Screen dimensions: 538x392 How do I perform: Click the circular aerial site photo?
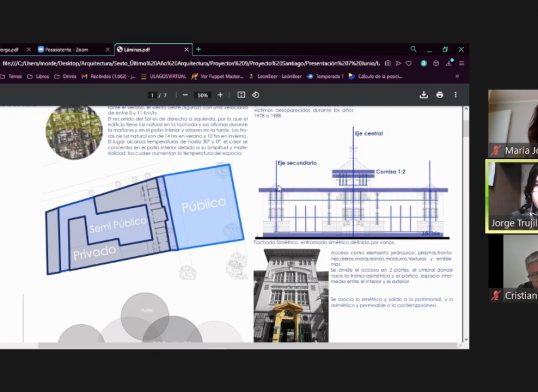(x=74, y=131)
